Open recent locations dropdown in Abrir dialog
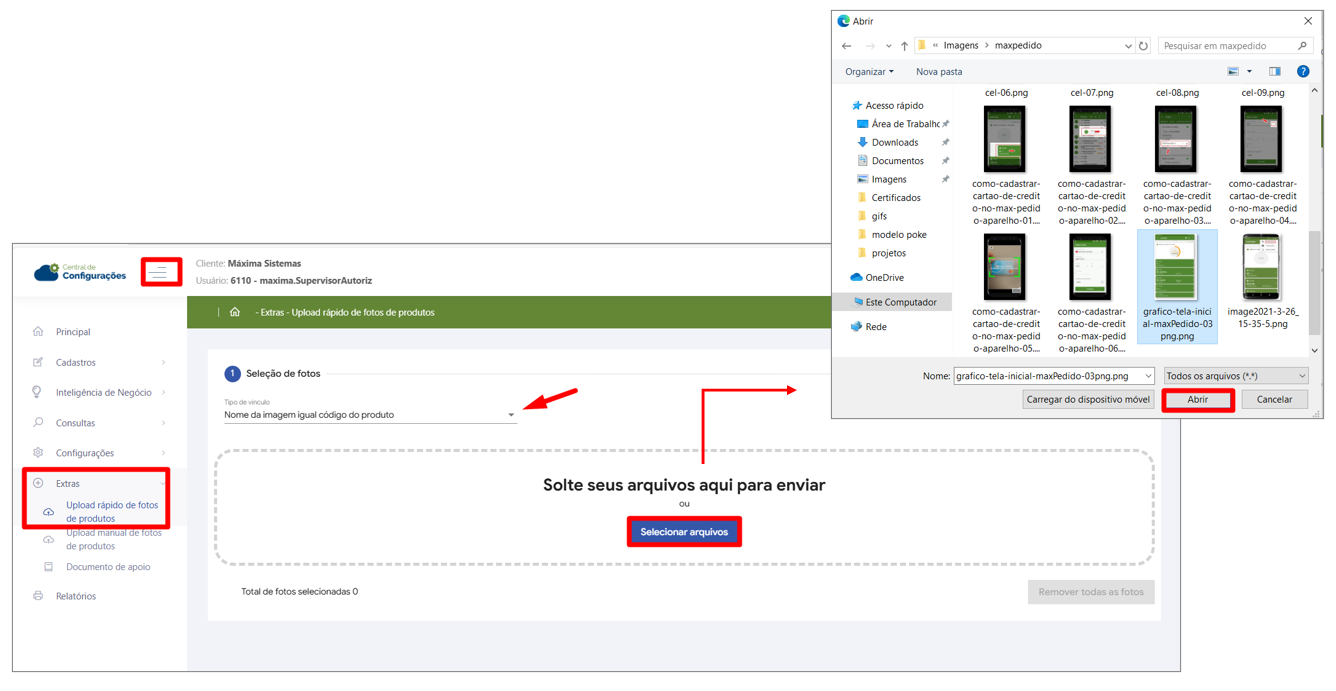The height and width of the screenshot is (691, 1336). (888, 46)
